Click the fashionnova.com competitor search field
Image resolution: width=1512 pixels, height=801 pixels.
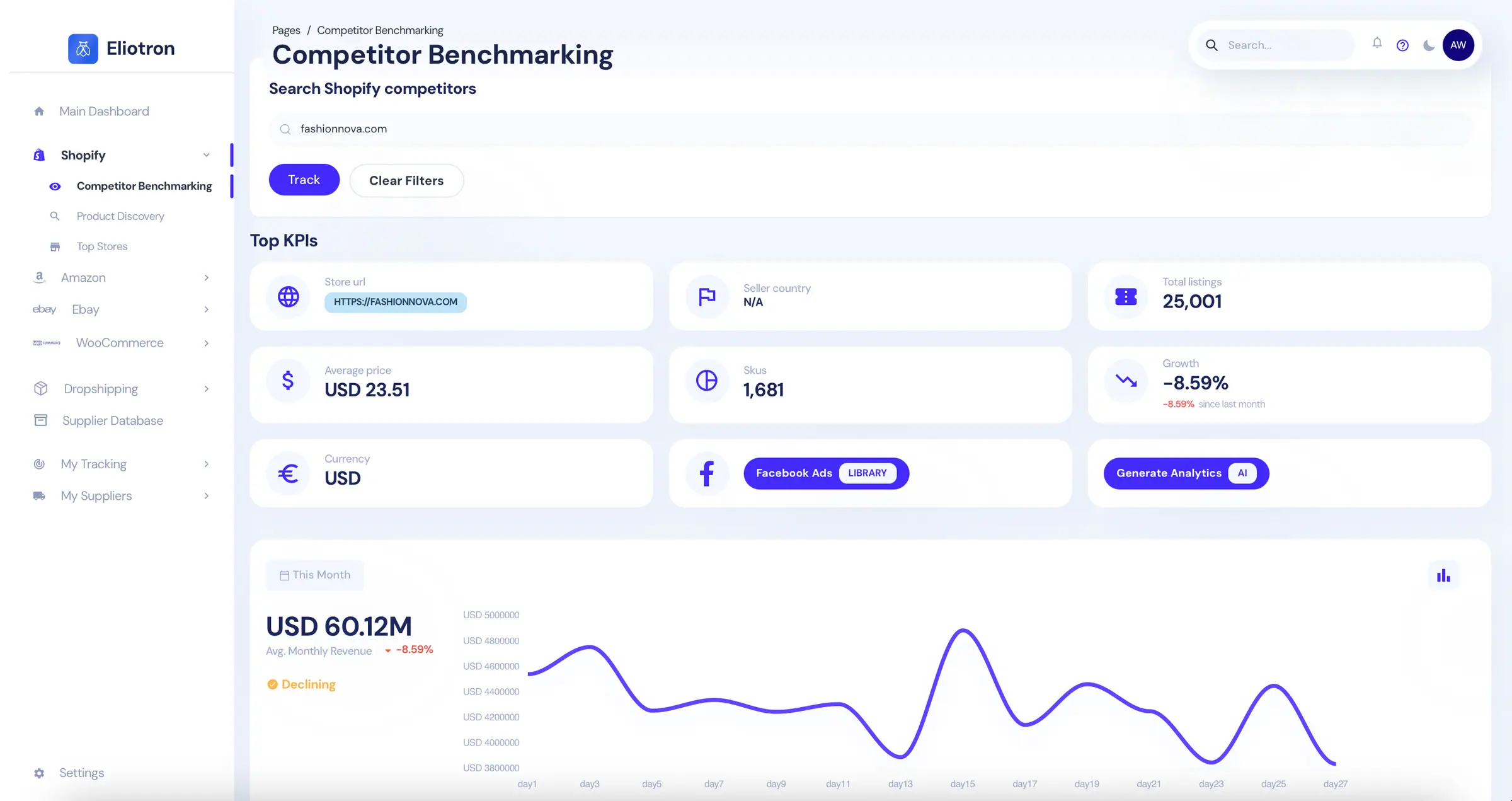tap(871, 129)
